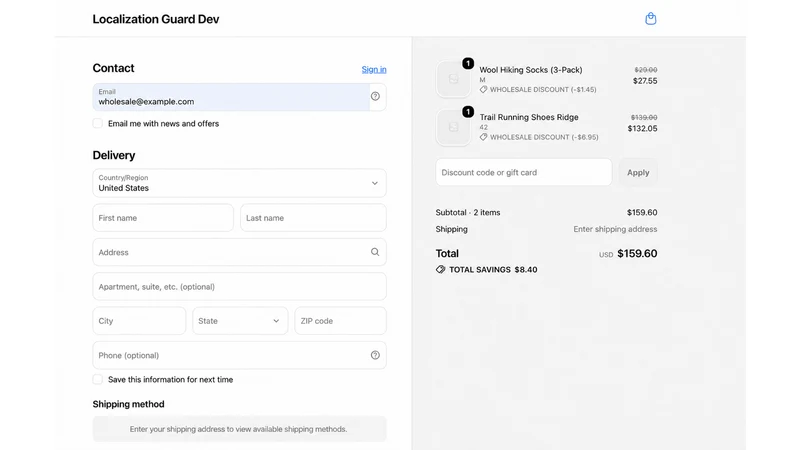
Task: Click the Trail Running Shoes Ridge name
Action: coord(529,117)
